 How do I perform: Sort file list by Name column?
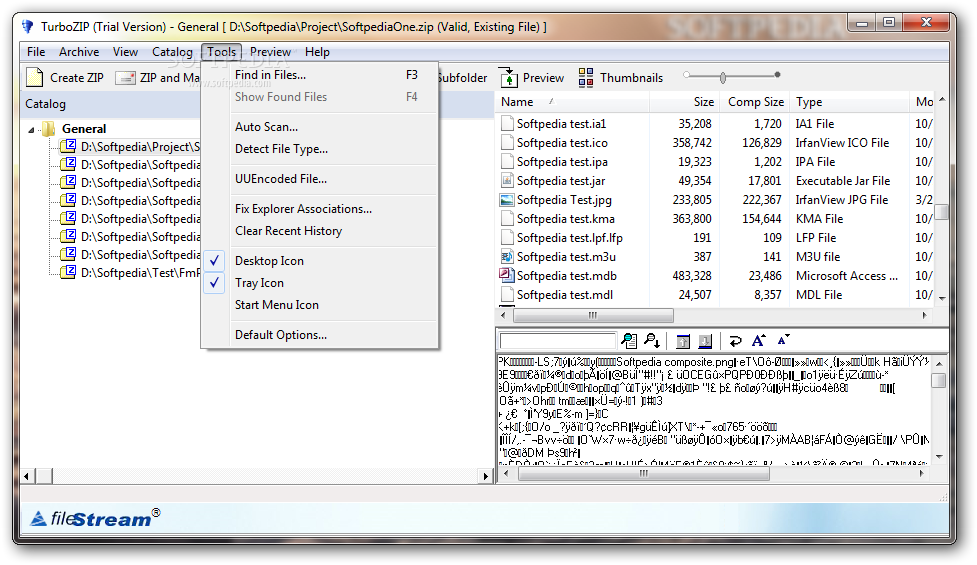(x=573, y=102)
